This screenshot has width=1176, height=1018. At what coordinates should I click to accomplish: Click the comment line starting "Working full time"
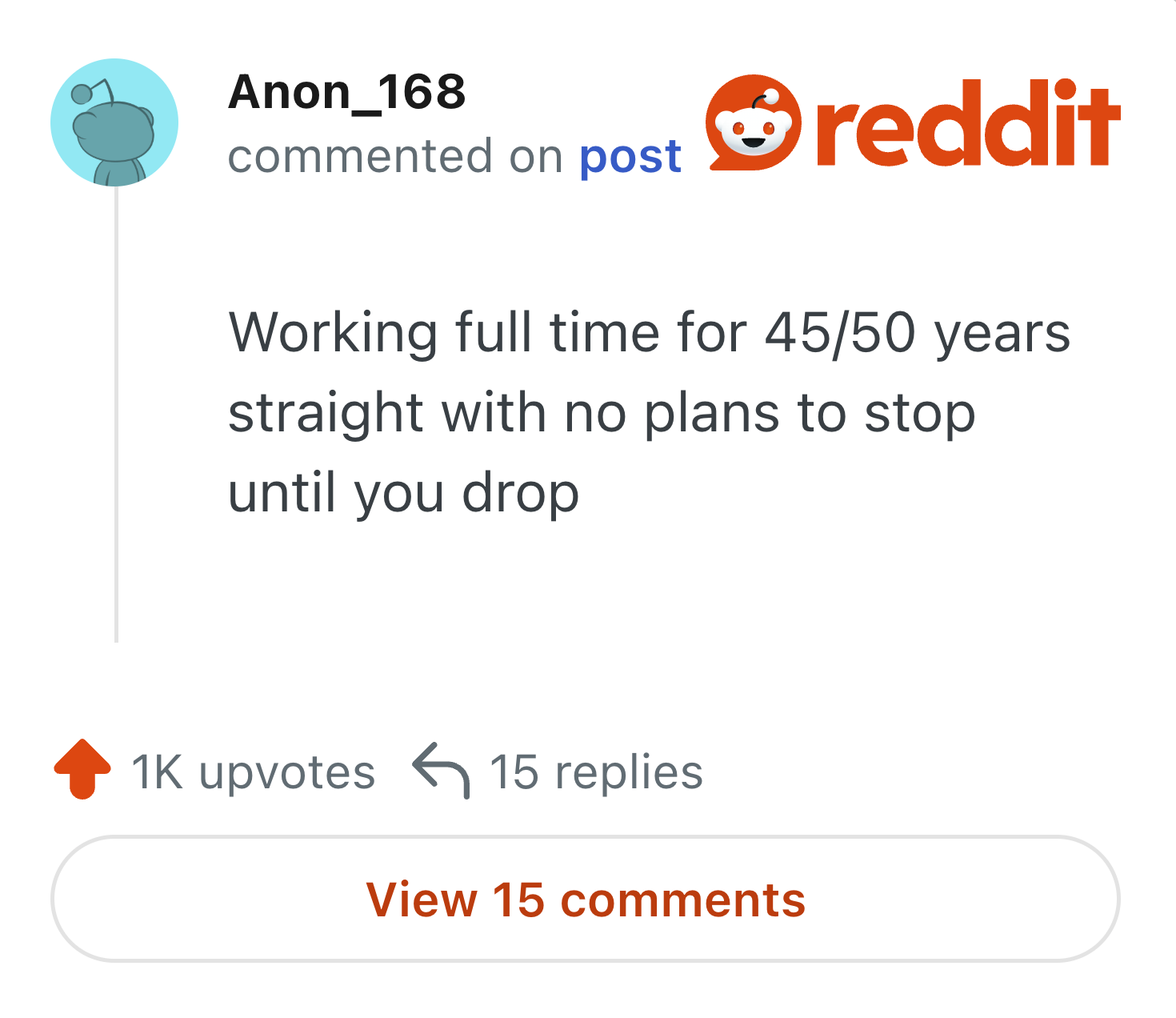650,332
